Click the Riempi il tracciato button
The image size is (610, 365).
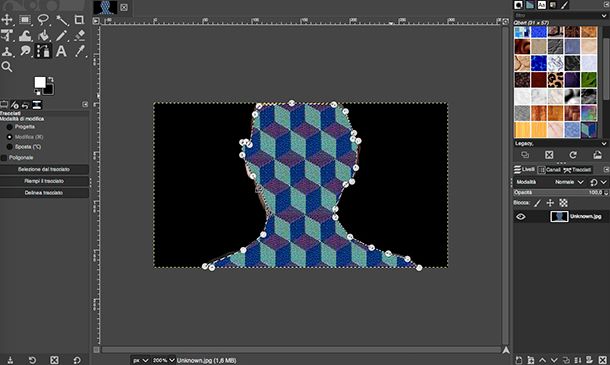click(x=44, y=181)
